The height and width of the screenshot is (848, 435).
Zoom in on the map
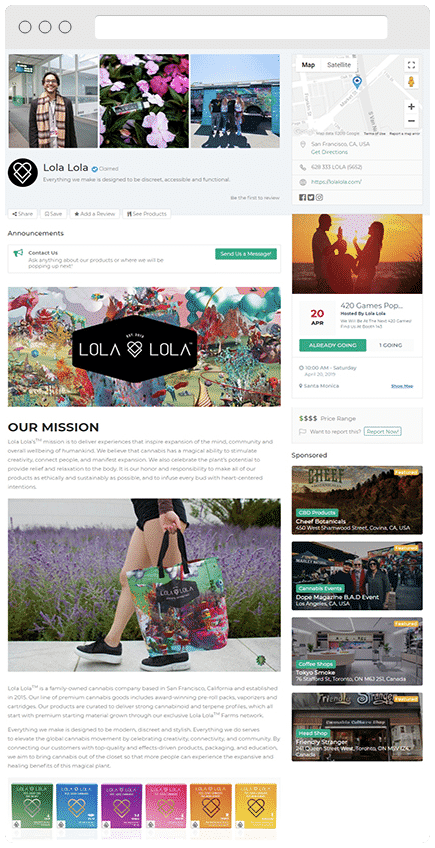411,107
